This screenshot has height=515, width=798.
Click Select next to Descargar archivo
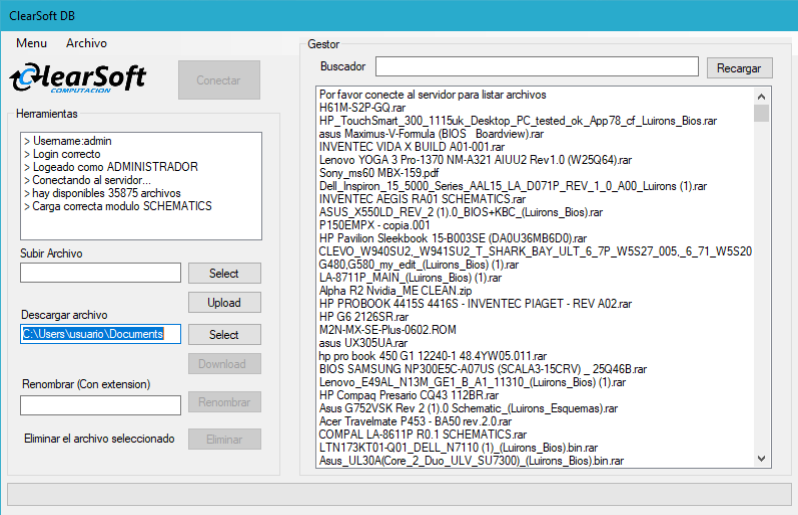224,334
